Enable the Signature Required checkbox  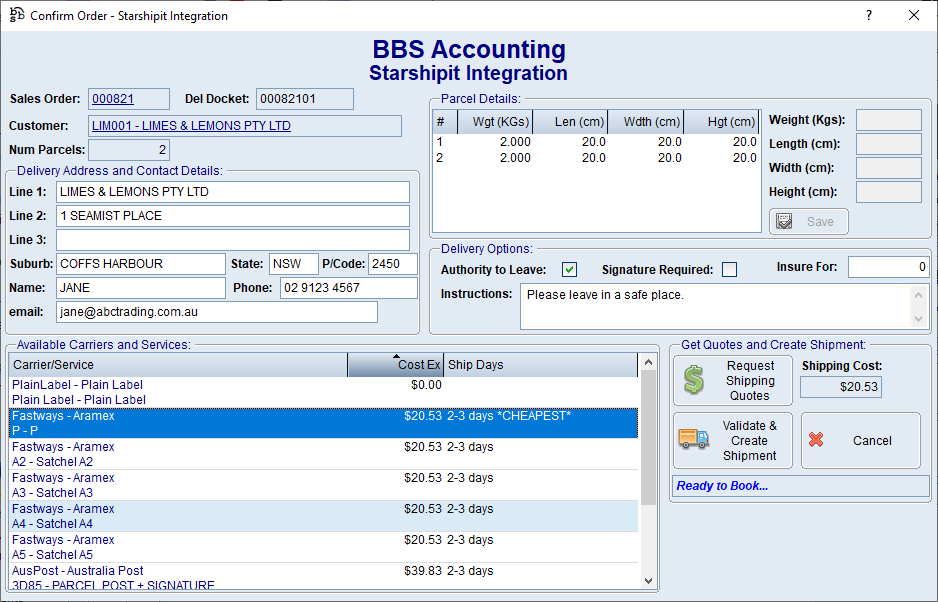pos(729,269)
